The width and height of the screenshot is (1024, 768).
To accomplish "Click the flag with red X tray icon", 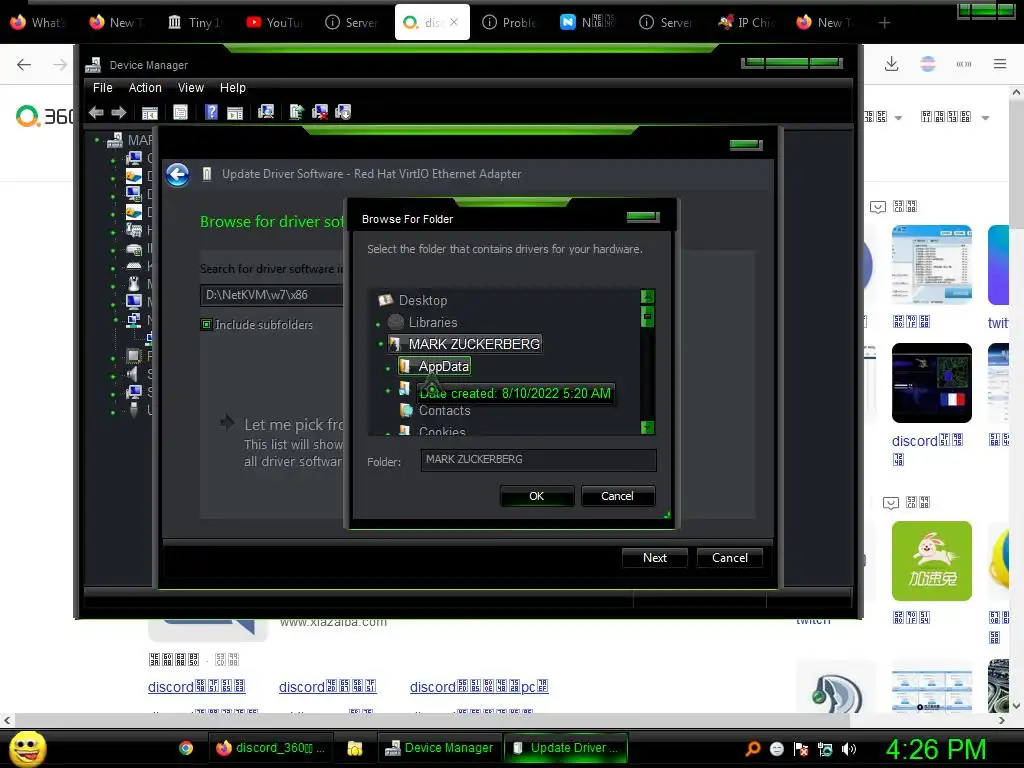I will click(x=801, y=749).
